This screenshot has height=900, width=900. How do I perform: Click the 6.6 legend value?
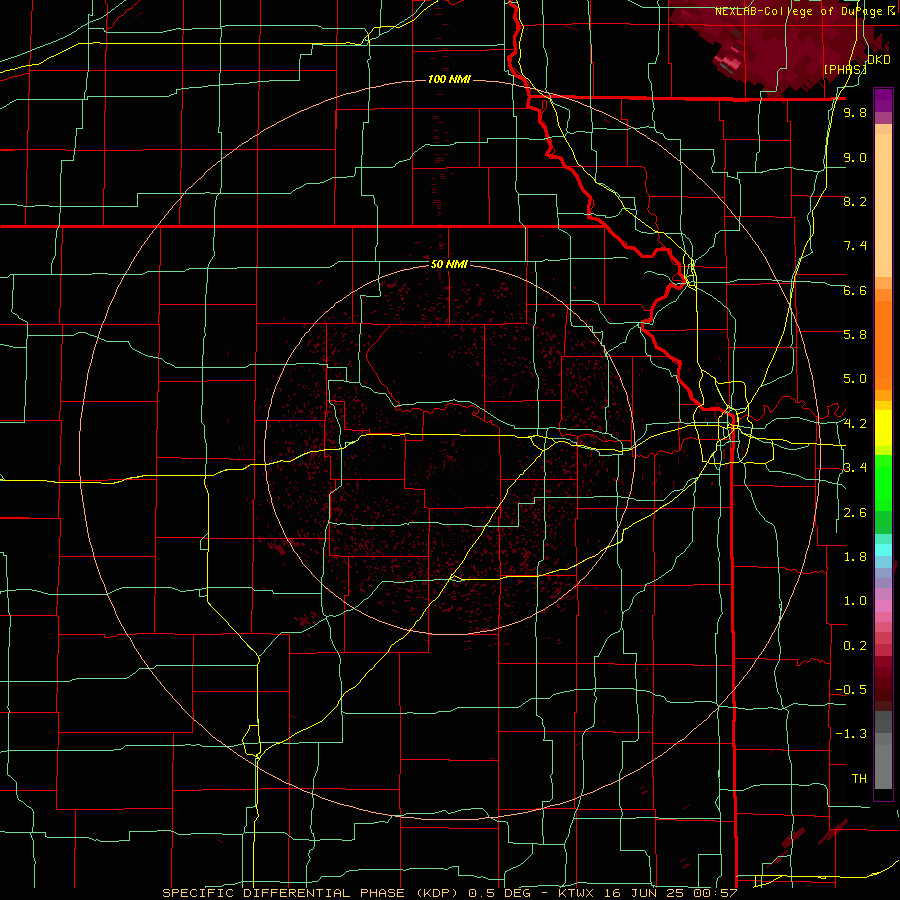point(855,290)
